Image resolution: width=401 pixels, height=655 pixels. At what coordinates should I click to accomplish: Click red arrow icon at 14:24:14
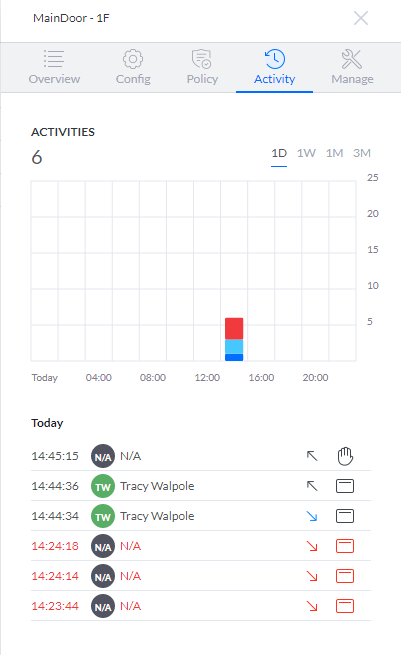point(312,576)
